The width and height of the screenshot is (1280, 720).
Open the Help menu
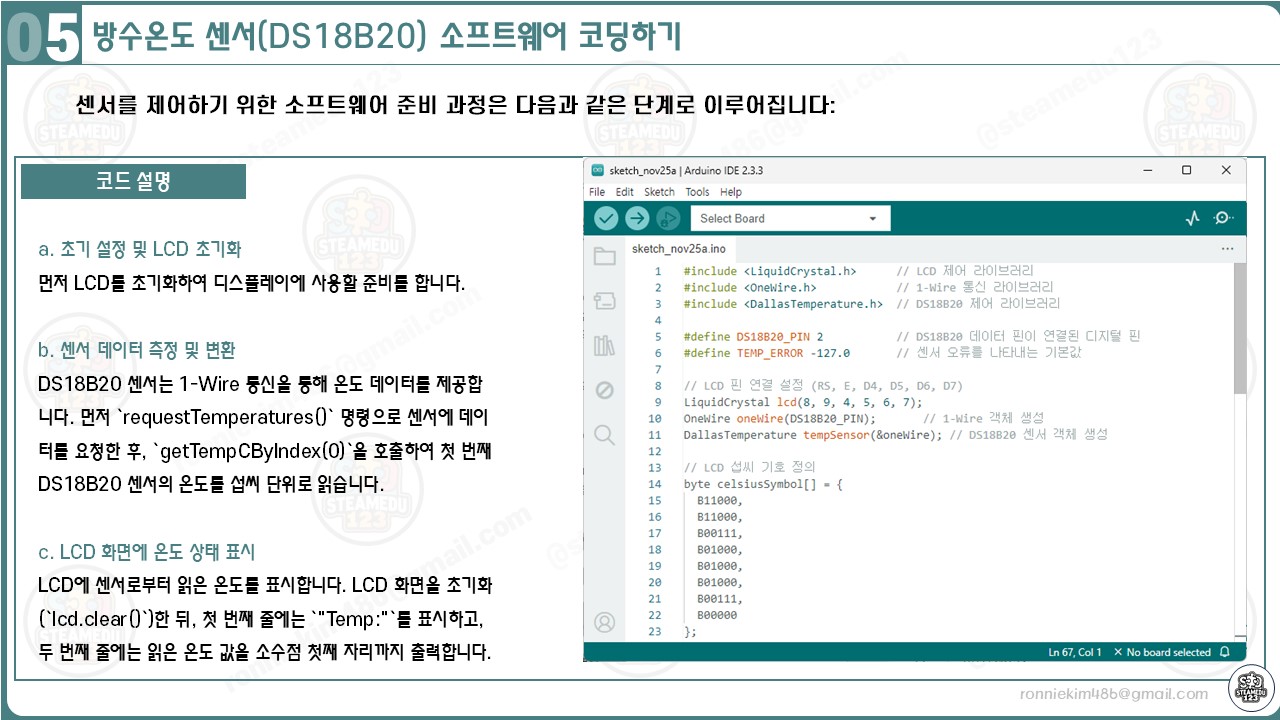[731, 192]
